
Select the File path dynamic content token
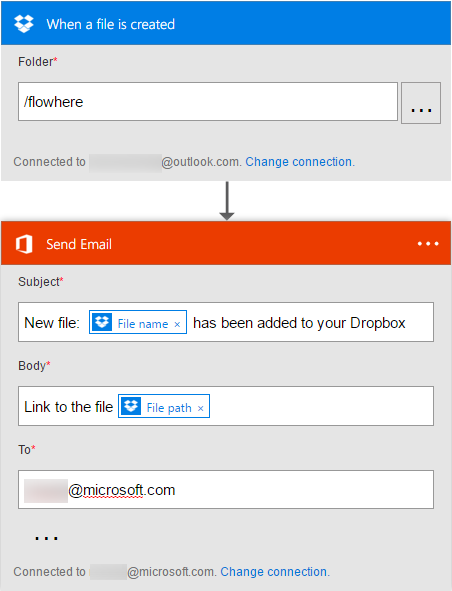pyautogui.click(x=169, y=408)
